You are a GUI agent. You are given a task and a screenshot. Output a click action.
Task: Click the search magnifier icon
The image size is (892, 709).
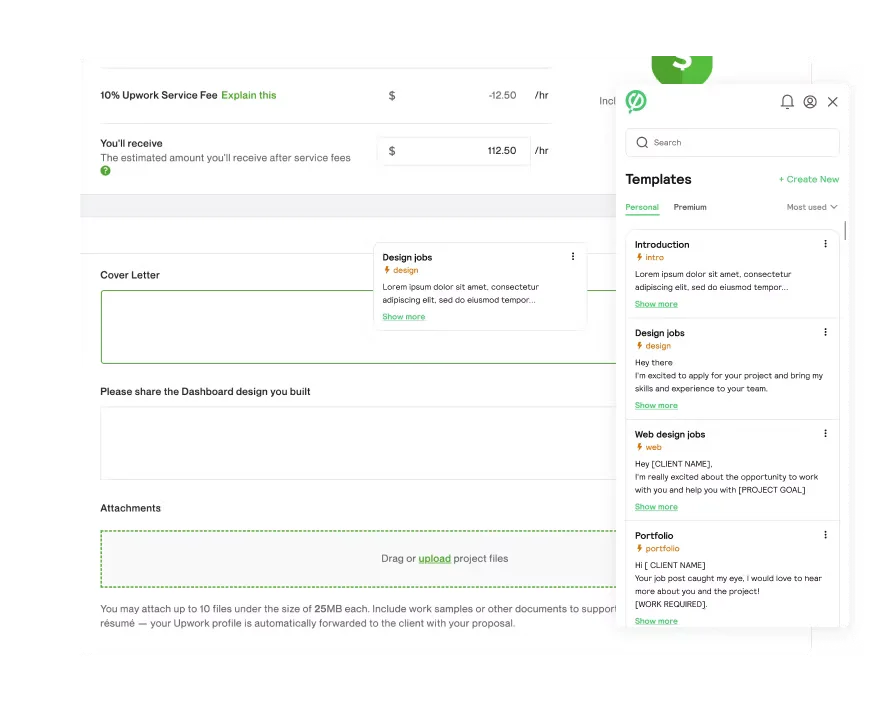pos(642,142)
